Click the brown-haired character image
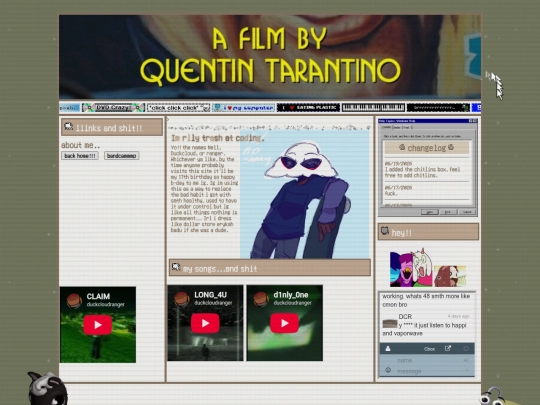The height and width of the screenshot is (405, 540). (x=450, y=276)
